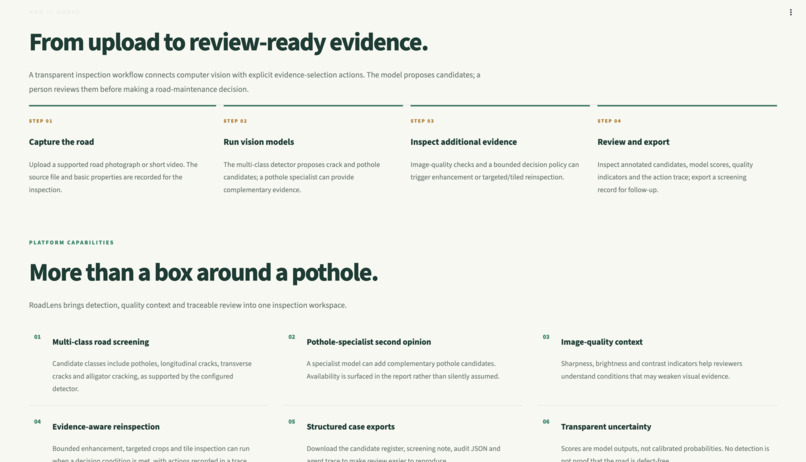Select the "Evidence-aware reinspection" capability title
806x462 pixels.
click(106, 427)
